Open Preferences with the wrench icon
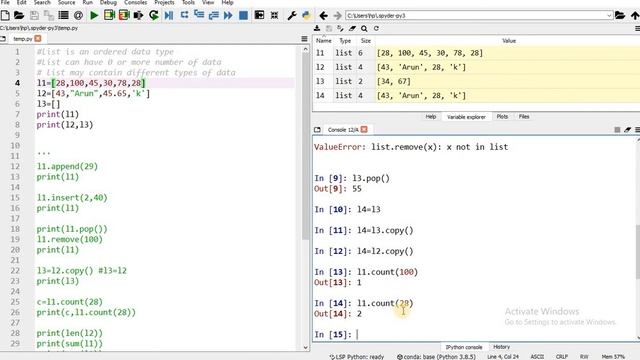This screenshot has height=360, width=640. click(291, 16)
